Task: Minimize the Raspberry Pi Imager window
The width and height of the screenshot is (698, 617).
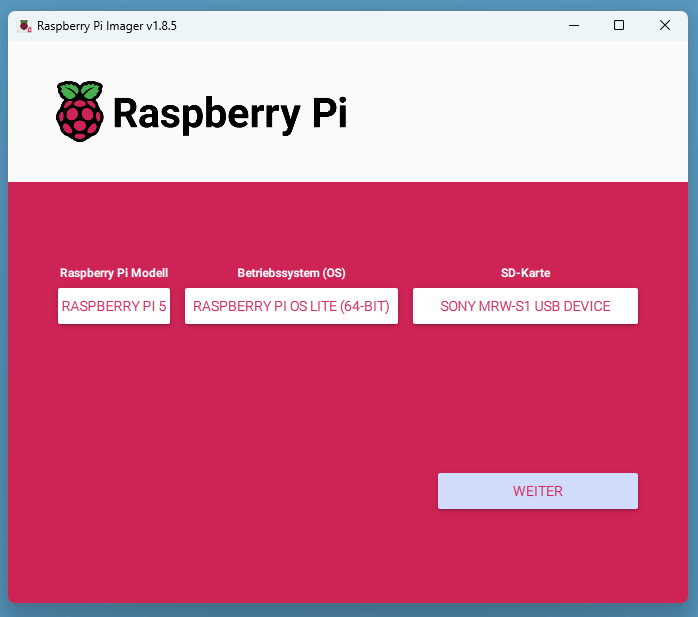Action: click(x=573, y=26)
